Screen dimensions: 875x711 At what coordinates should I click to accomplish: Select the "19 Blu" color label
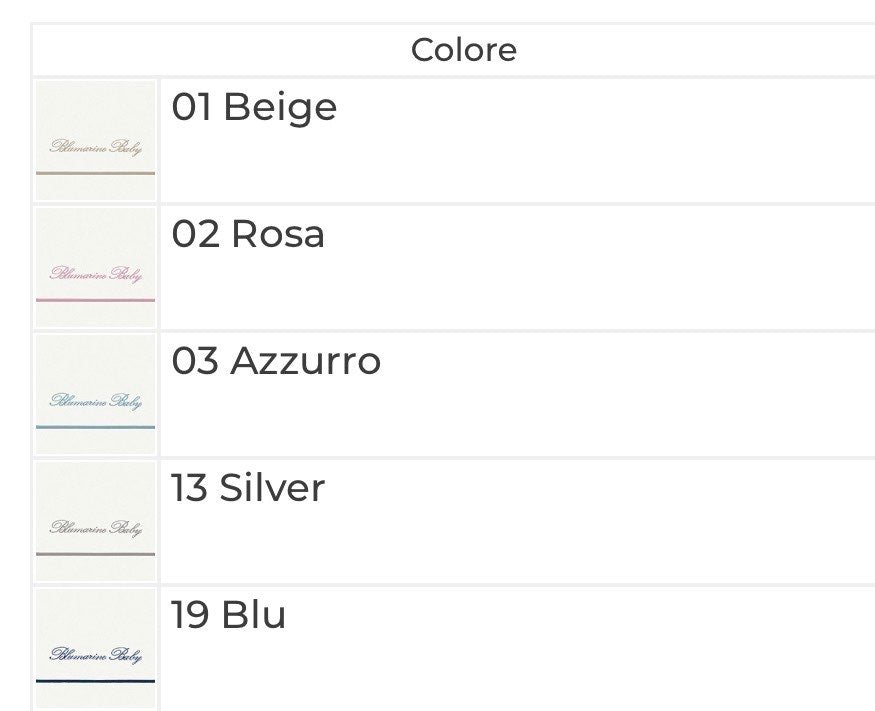click(229, 615)
